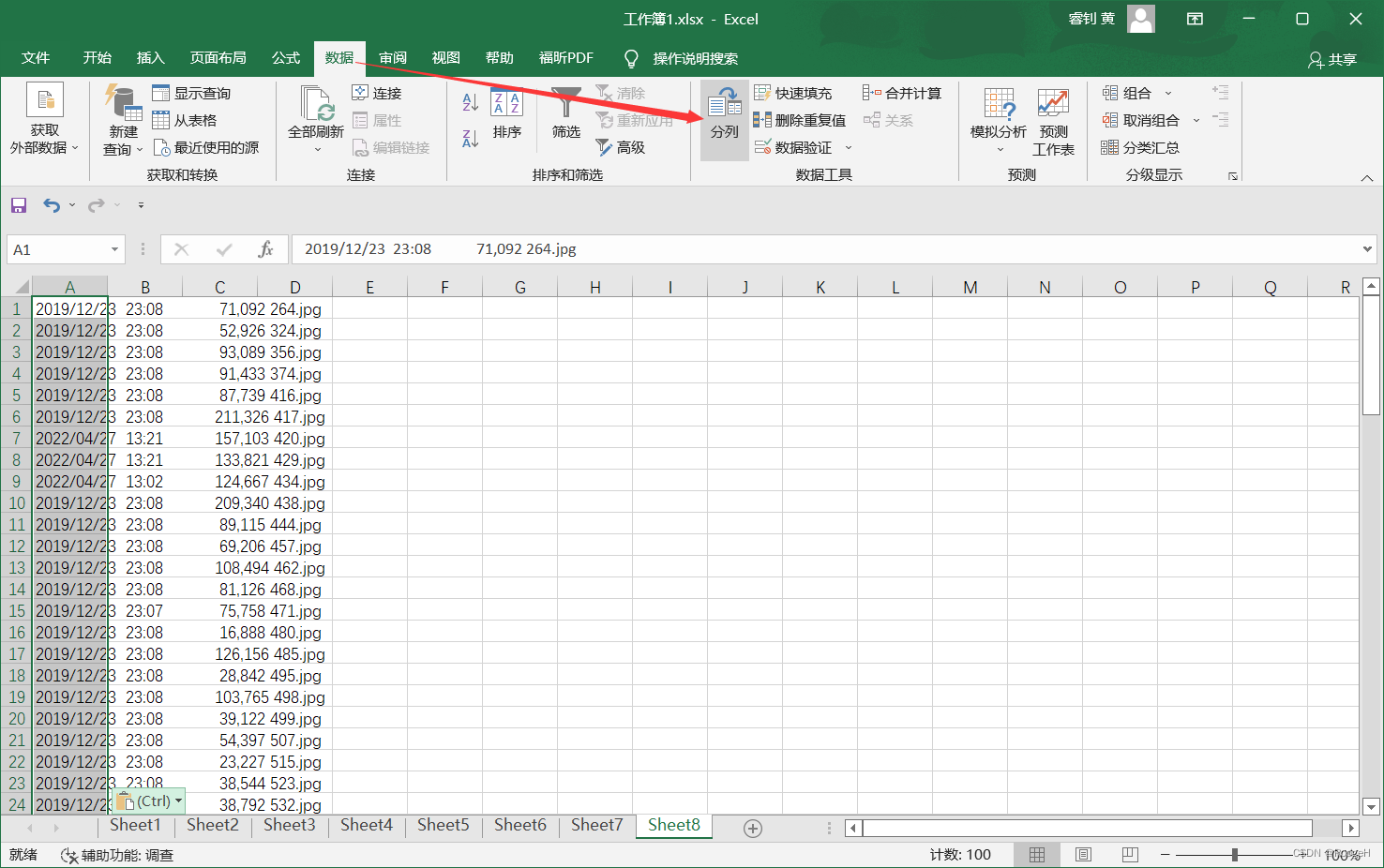This screenshot has height=868, width=1384.
Task: Open the File (文件) tab
Action: (36, 58)
